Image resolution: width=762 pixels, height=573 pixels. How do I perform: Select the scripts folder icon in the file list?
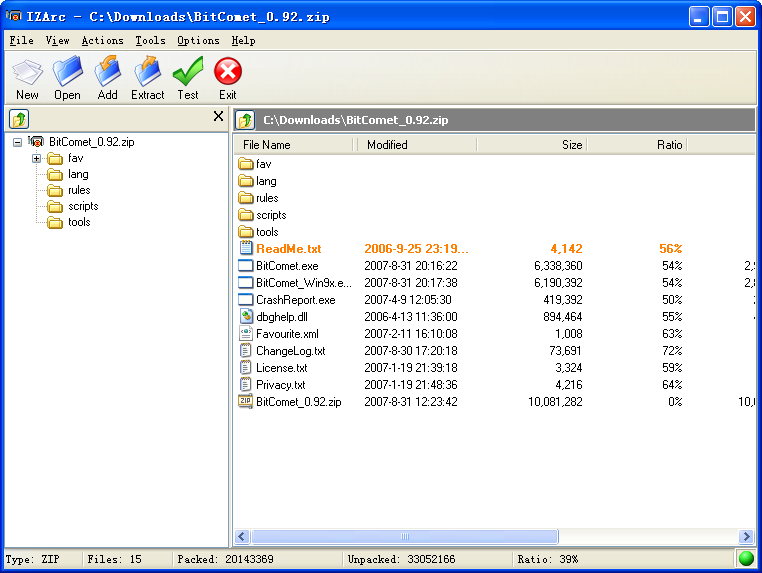click(246, 215)
